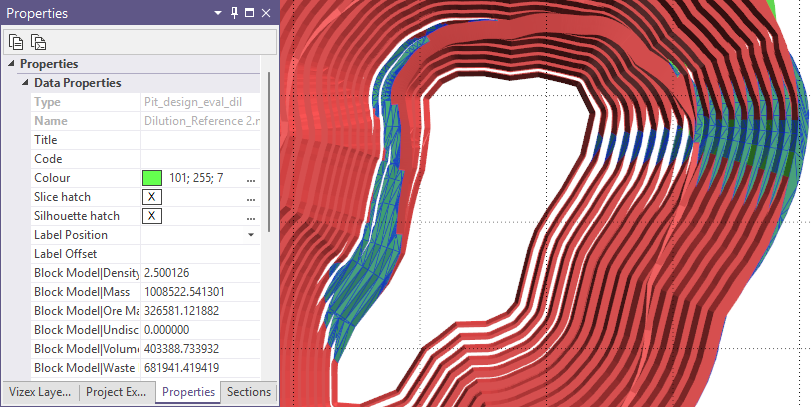Open Slice hatch ellipsis editor button
Viewport: 812px width, 407px height.
(x=250, y=197)
